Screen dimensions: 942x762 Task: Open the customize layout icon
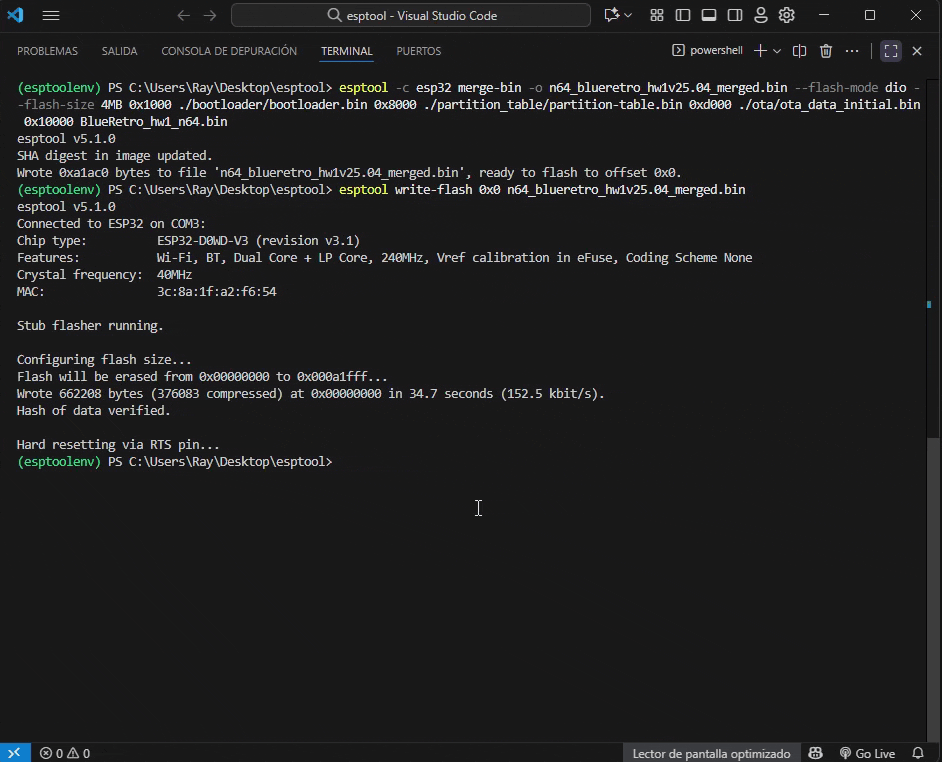coord(657,15)
